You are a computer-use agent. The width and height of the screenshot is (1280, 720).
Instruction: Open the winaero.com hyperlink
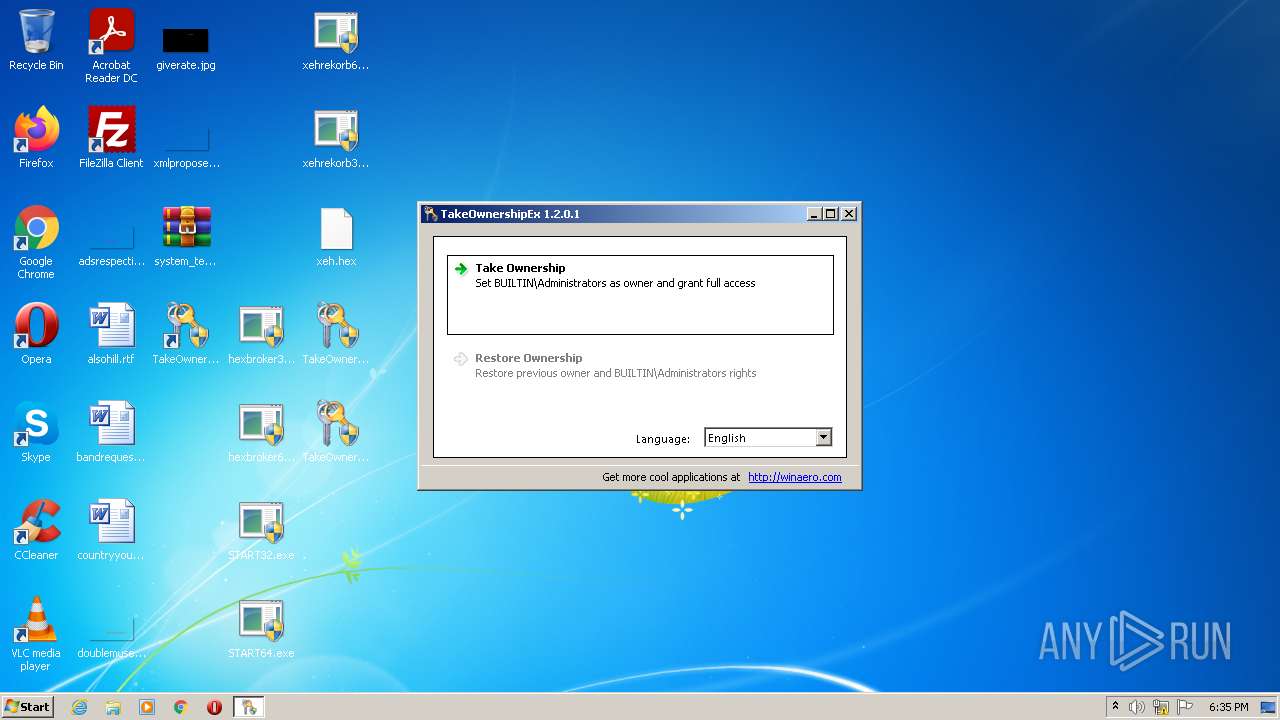[795, 477]
